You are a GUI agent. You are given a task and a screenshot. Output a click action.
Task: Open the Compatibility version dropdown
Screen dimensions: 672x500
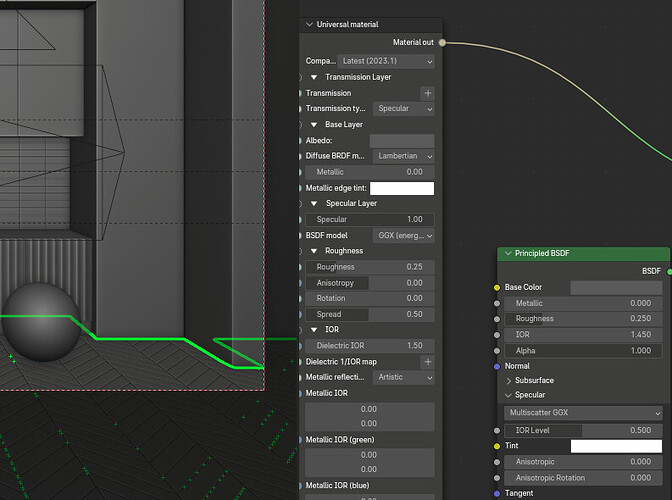tap(386, 61)
